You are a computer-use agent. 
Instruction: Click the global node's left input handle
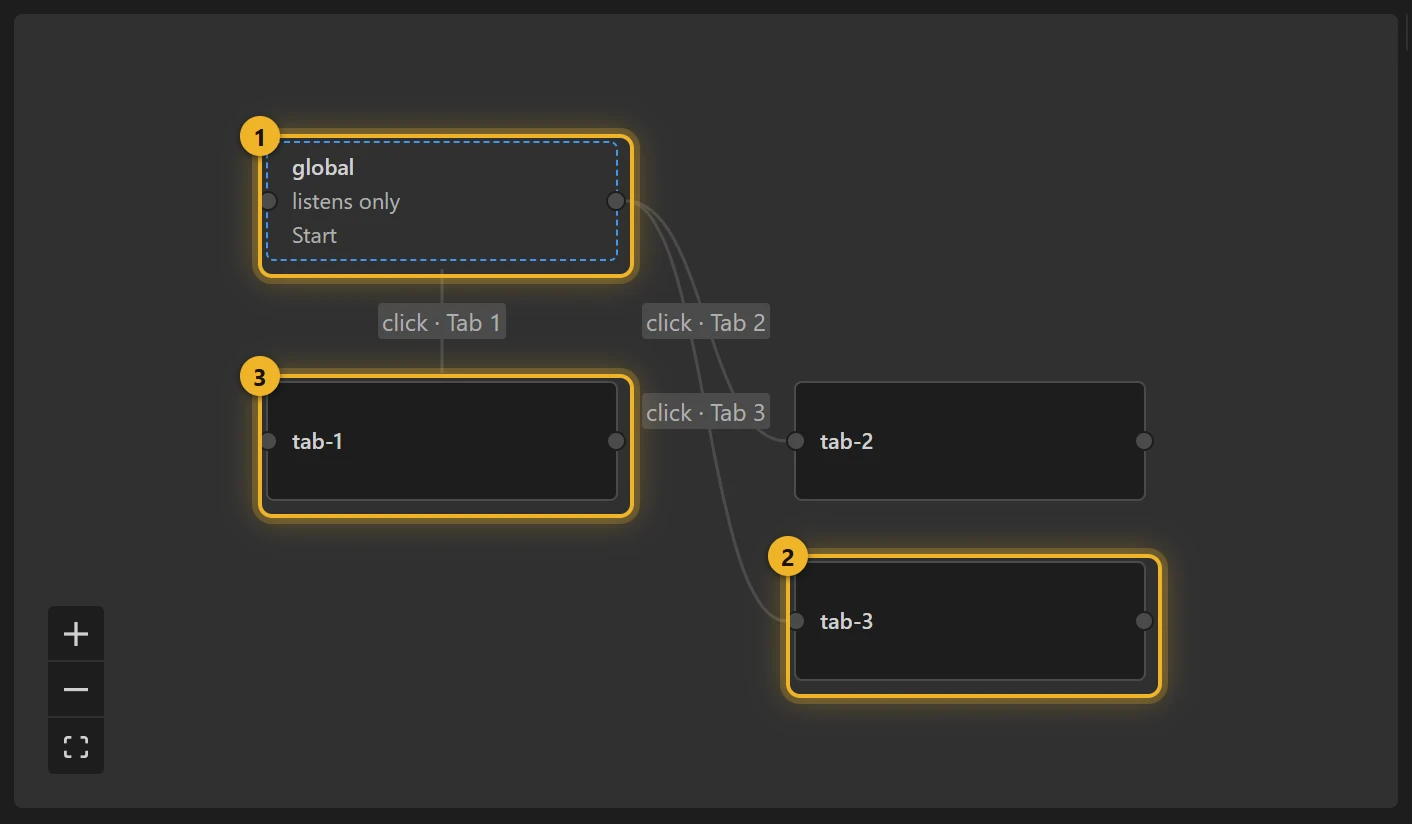point(268,201)
